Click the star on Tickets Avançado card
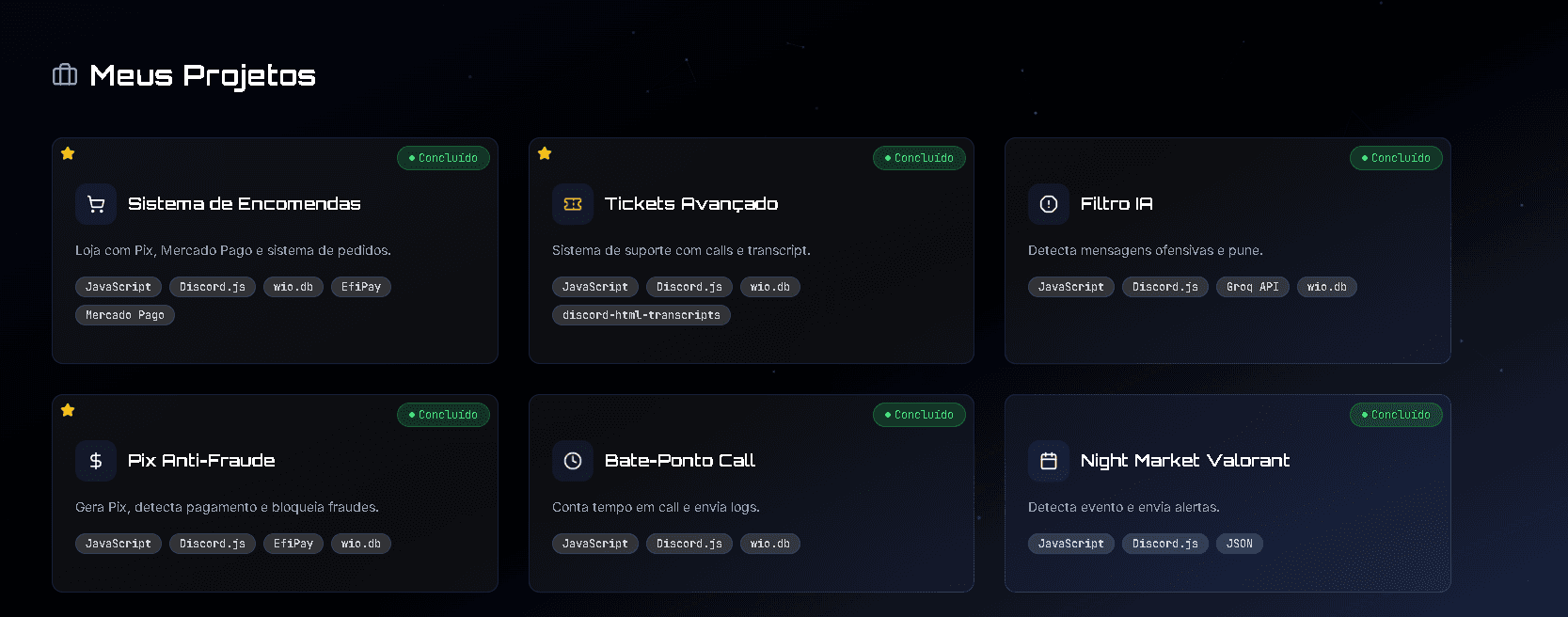 [x=545, y=153]
